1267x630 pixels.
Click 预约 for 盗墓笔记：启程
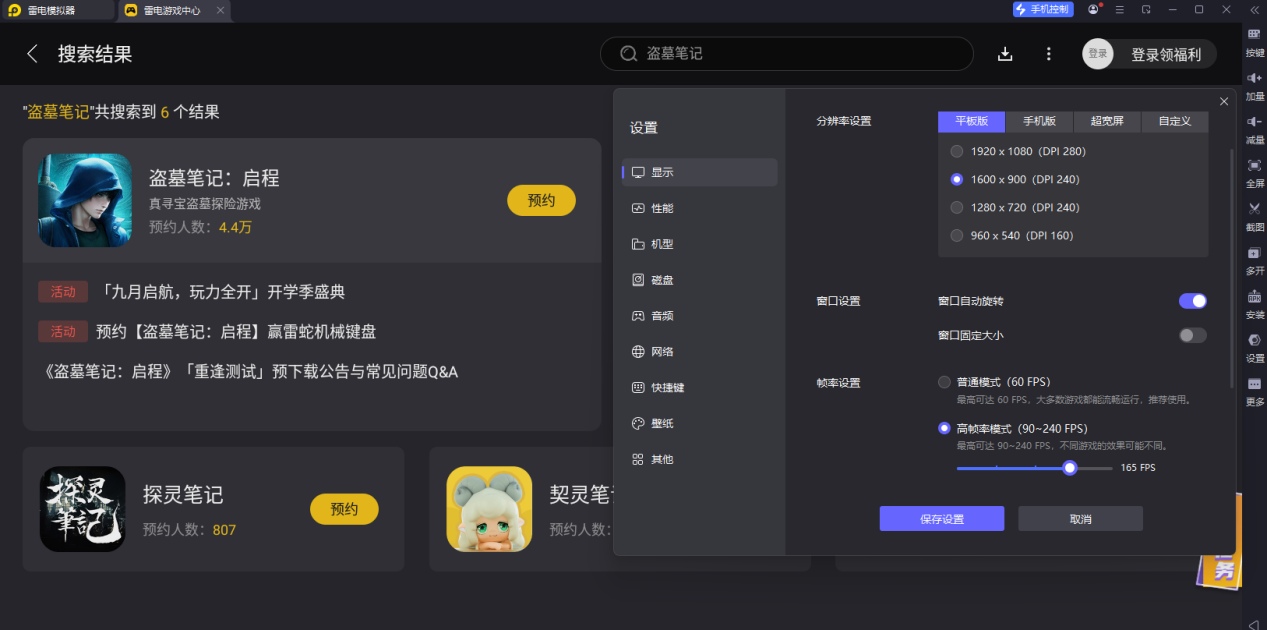[x=541, y=200]
